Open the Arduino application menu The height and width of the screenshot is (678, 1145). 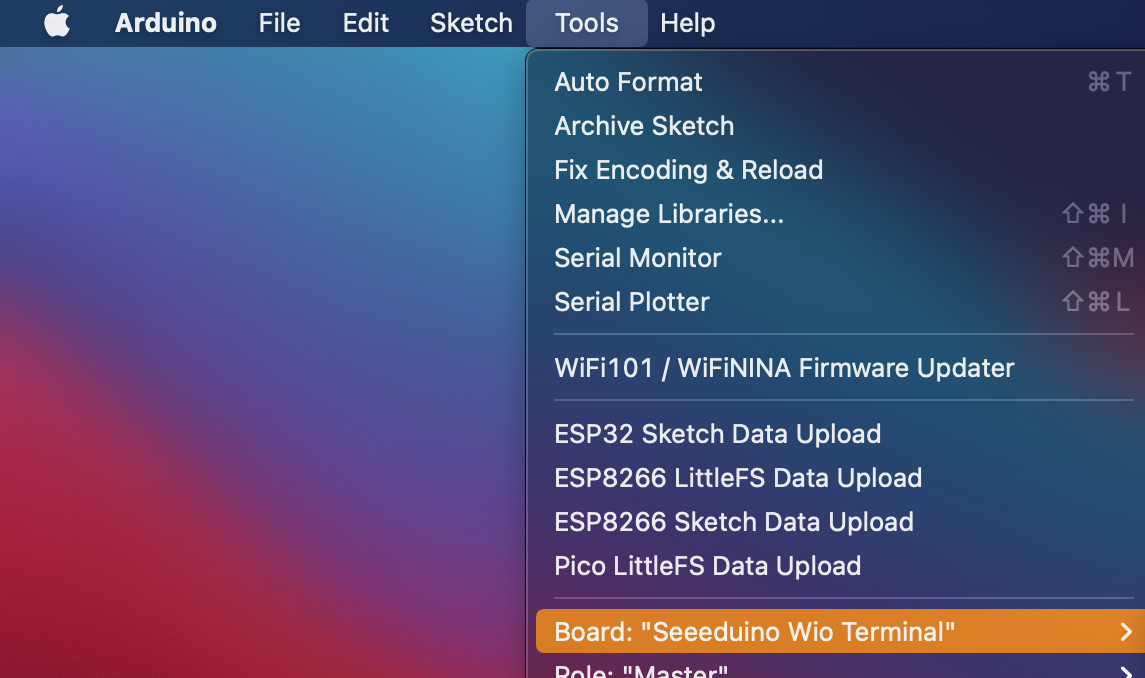click(165, 23)
